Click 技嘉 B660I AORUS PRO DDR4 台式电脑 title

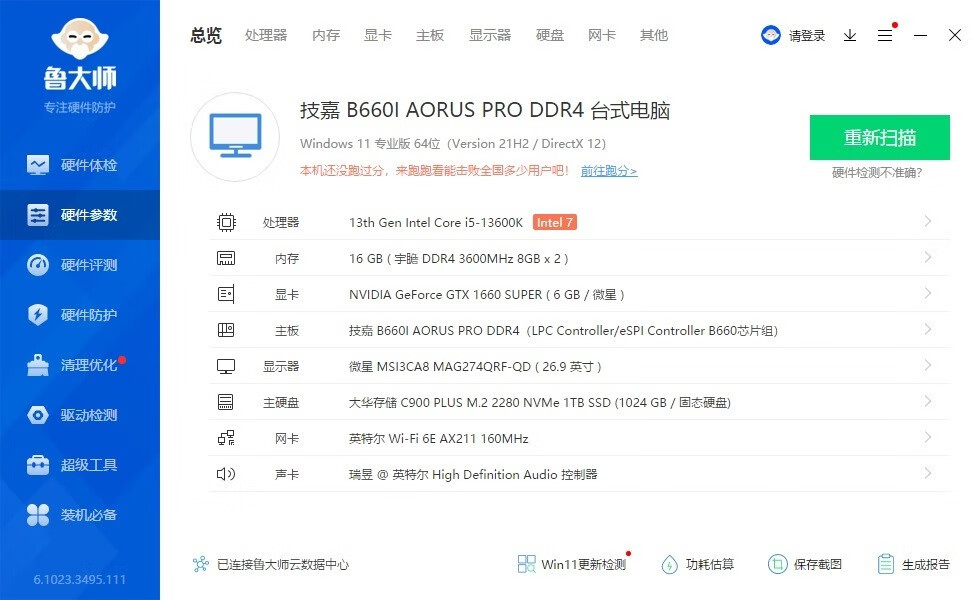tap(485, 111)
